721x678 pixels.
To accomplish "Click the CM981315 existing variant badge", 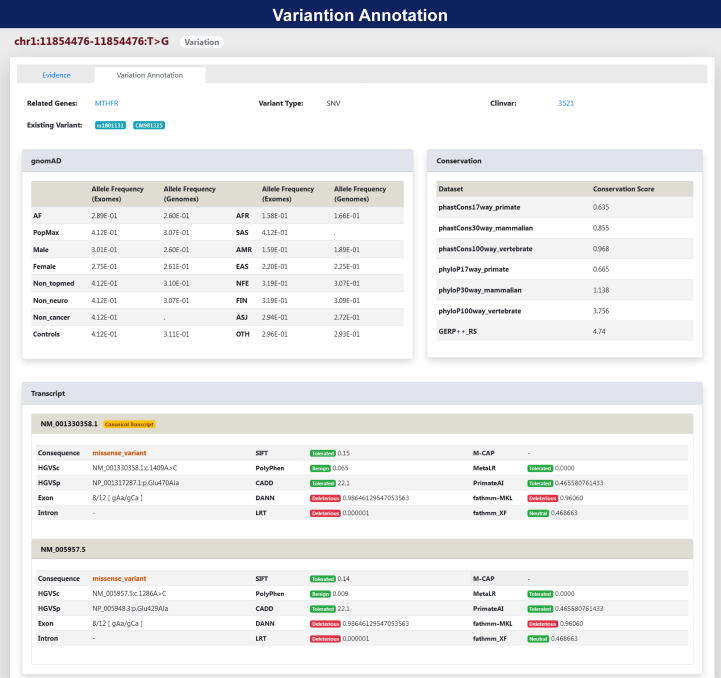I will 149,125.
